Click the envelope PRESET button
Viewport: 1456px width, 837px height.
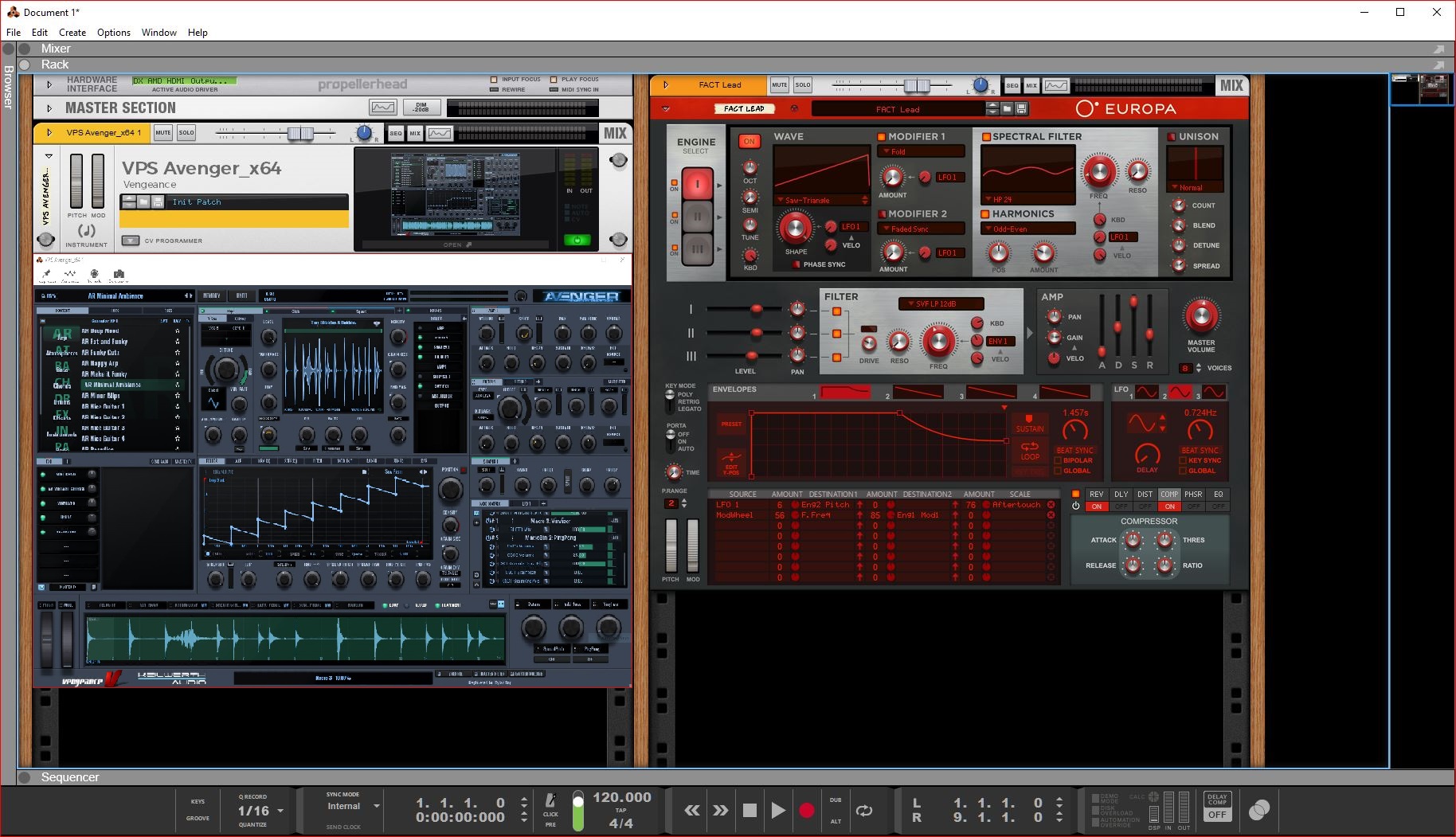(731, 424)
